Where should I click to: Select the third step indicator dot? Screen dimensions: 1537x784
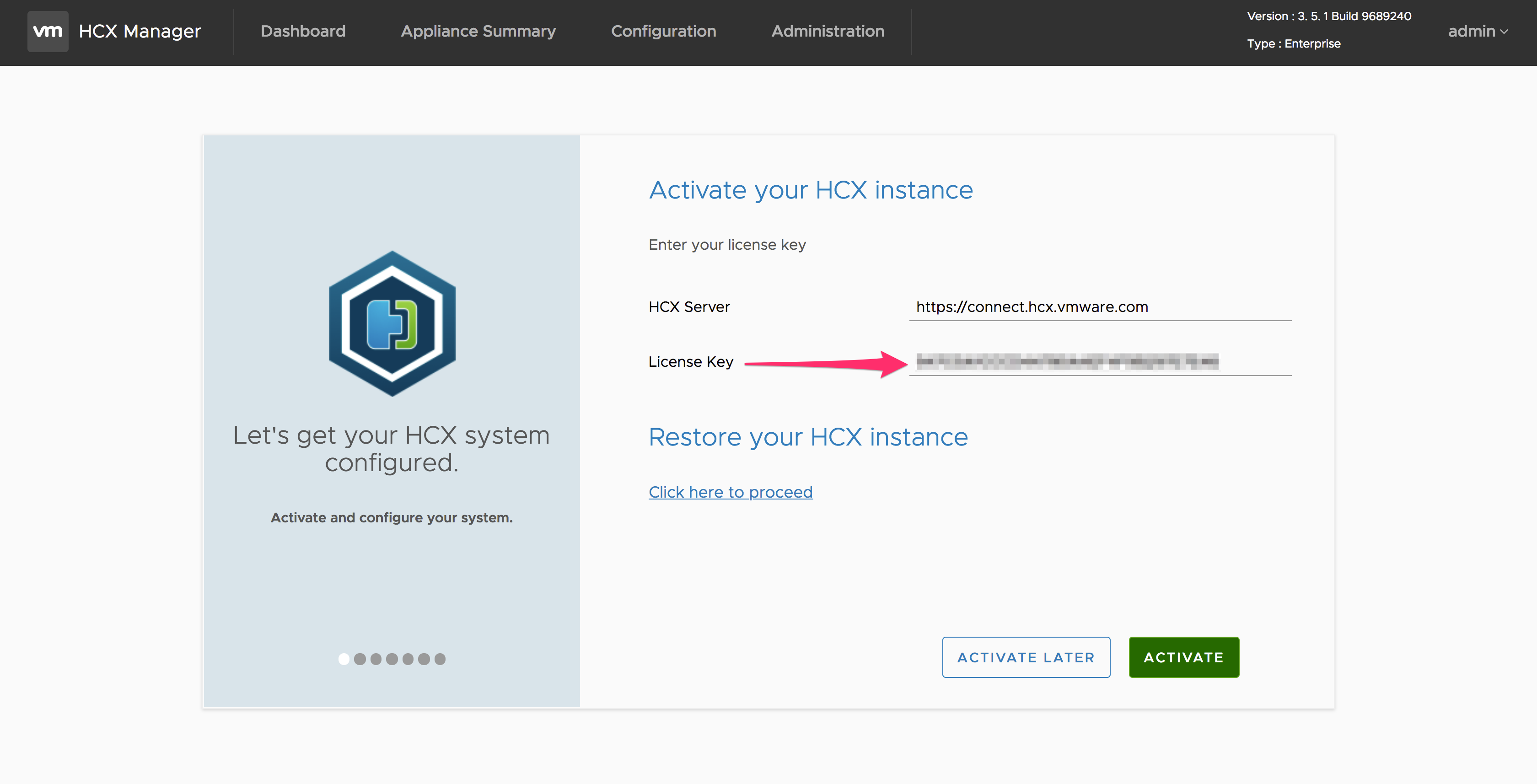coord(376,659)
